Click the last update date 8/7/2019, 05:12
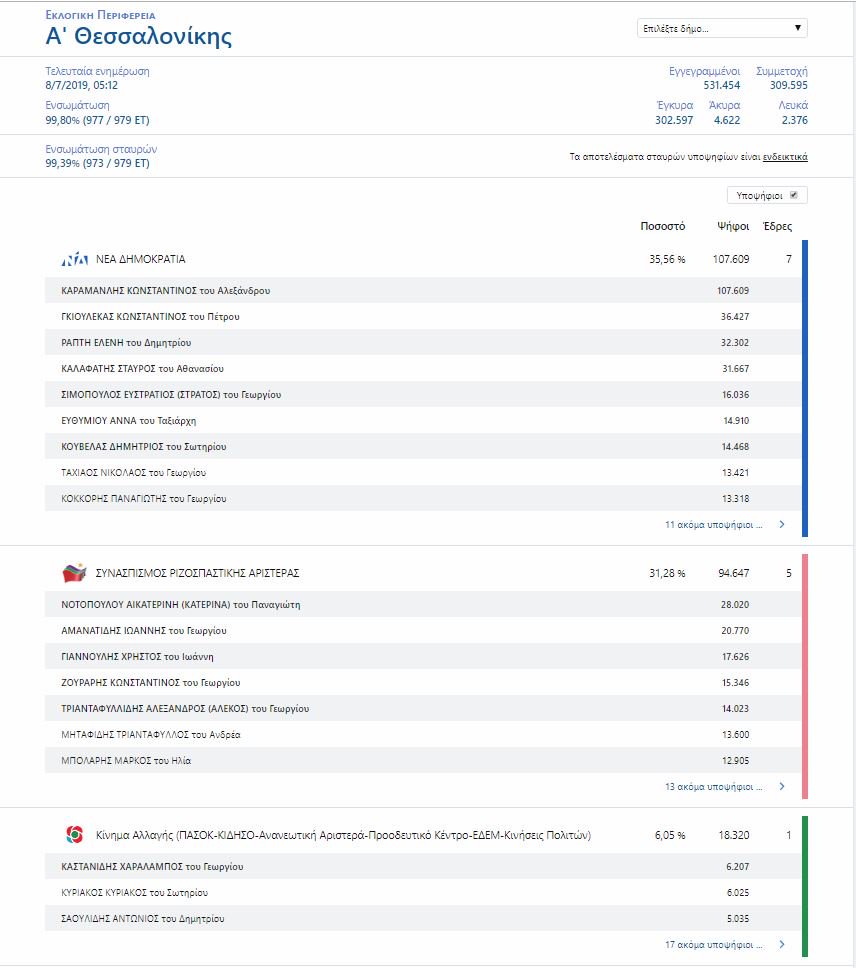Viewport: 856px width, 968px height. pyautogui.click(x=81, y=85)
